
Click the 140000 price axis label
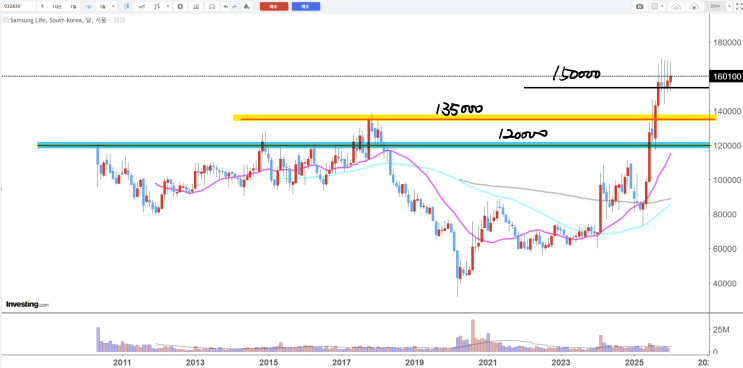pos(727,111)
